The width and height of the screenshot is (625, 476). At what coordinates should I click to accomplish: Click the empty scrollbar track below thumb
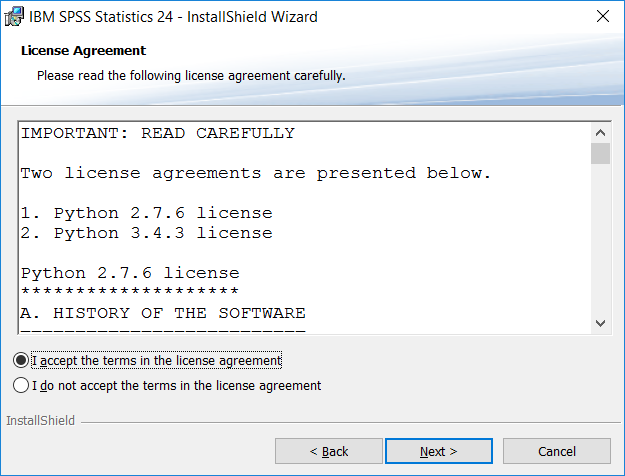[600, 238]
